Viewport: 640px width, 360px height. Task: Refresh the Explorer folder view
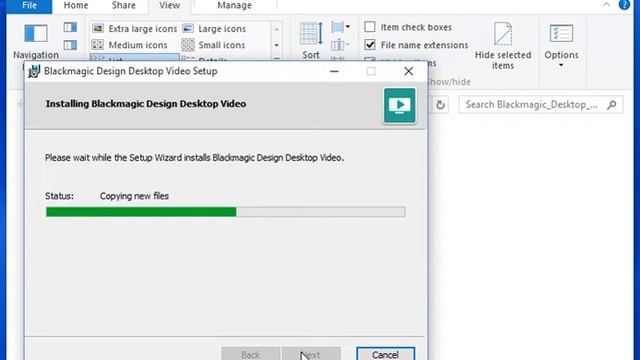click(x=440, y=105)
